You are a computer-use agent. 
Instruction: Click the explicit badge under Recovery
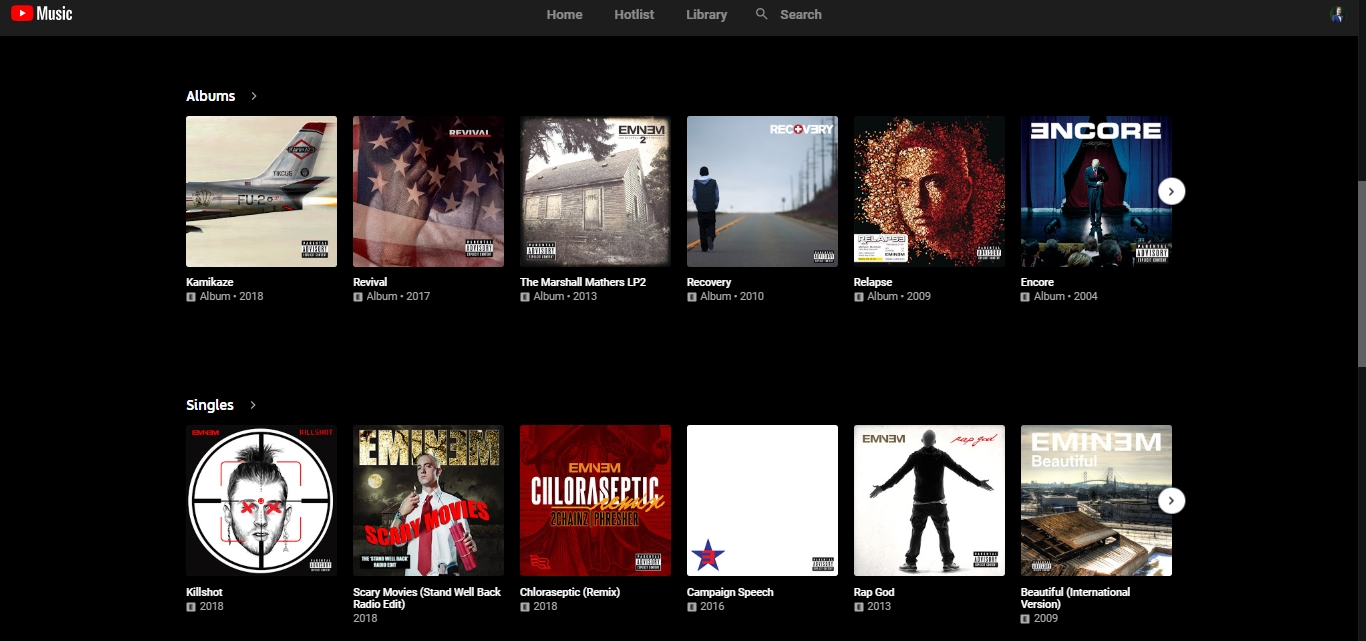(692, 297)
